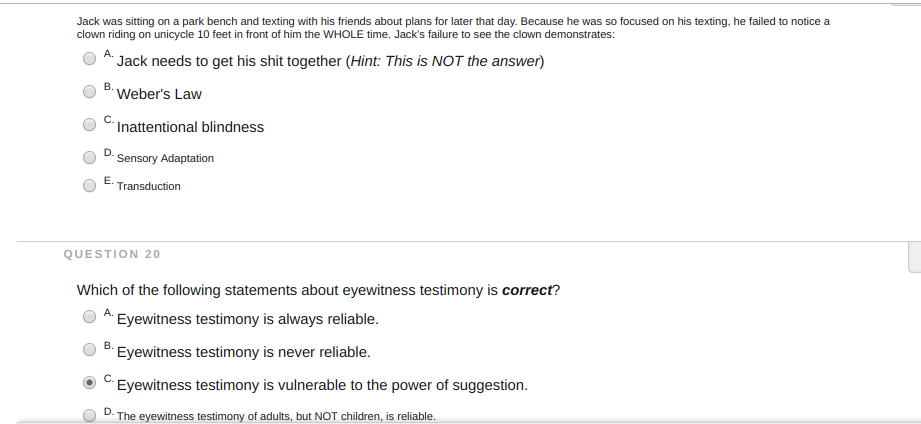Click 'vulnerable to the power of suggestion' text
This screenshot has width=921, height=424.
402,385
